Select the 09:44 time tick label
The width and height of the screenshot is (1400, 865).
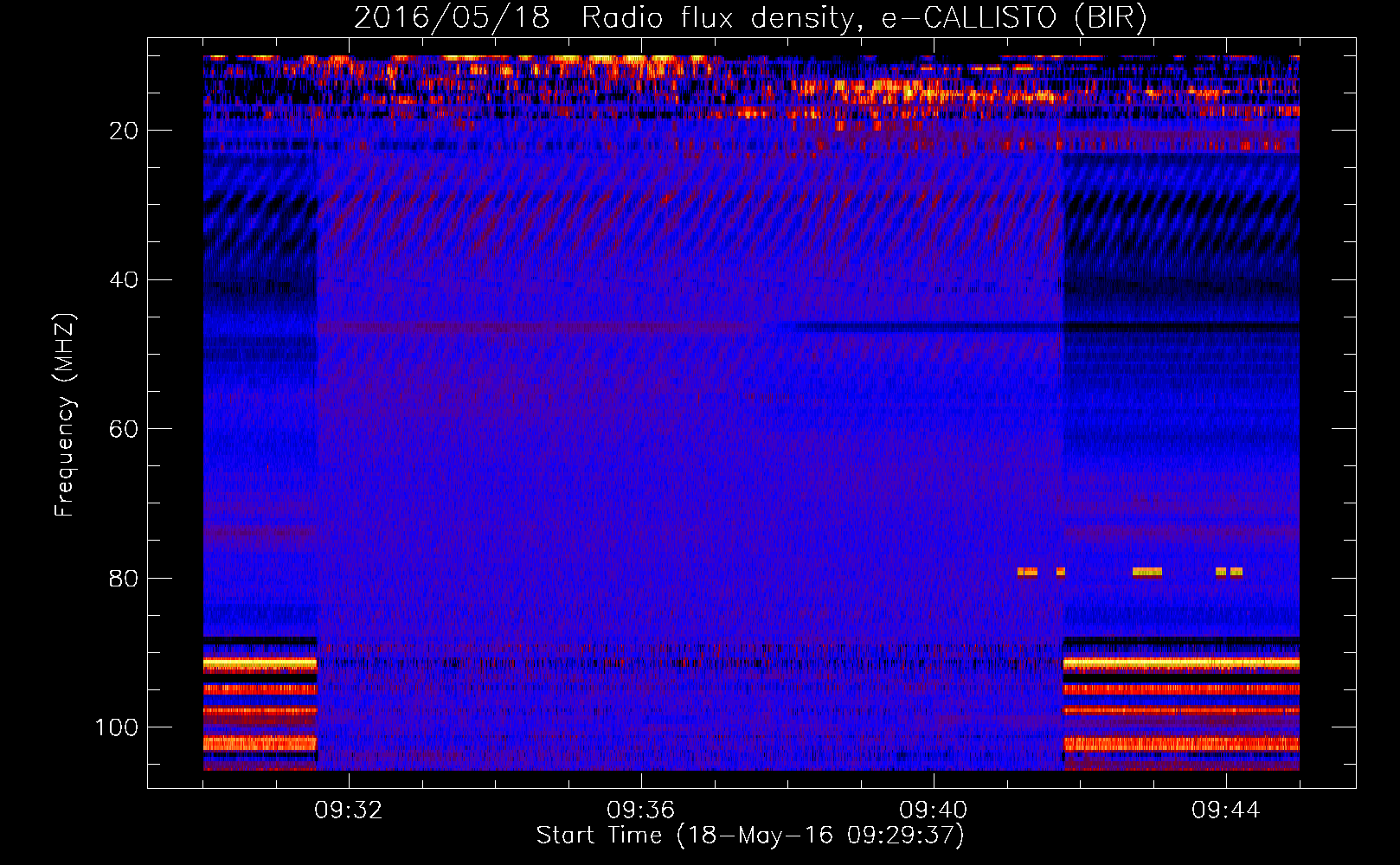[1225, 810]
